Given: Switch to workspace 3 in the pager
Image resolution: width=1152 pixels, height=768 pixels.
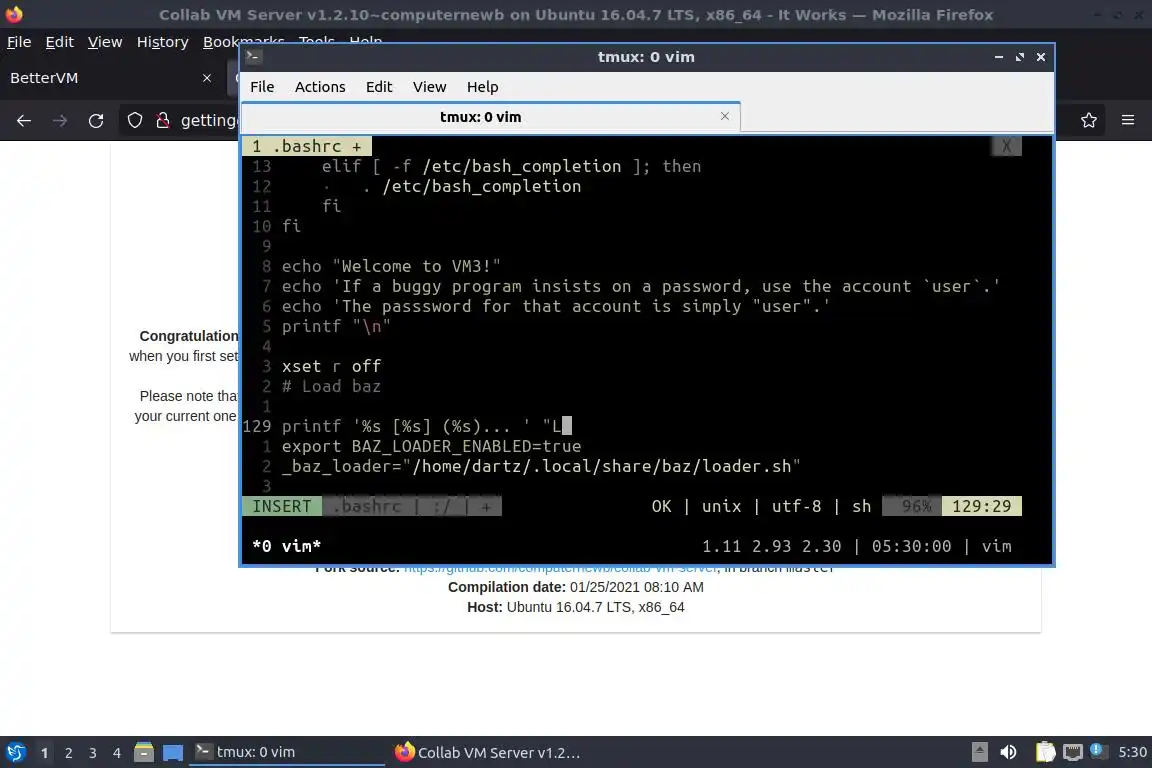Looking at the screenshot, I should [x=93, y=753].
